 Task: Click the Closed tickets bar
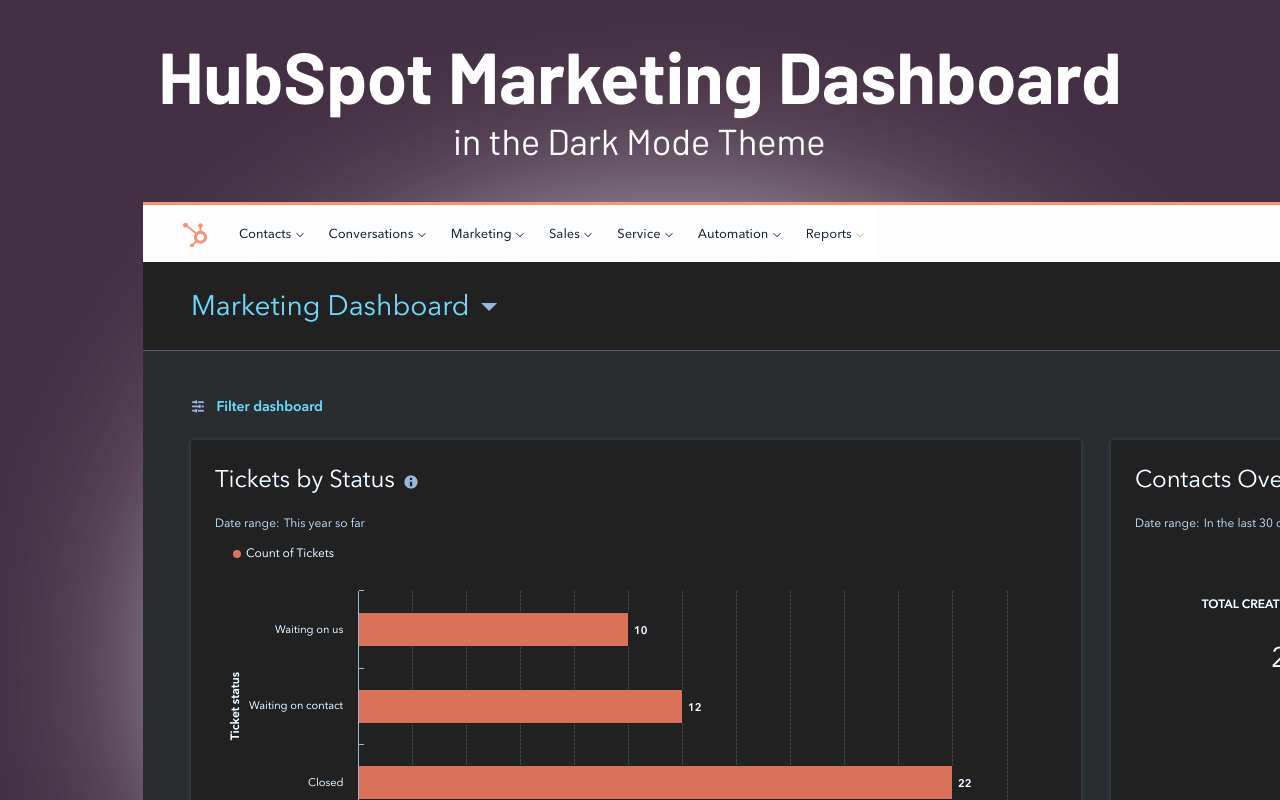tap(655, 783)
